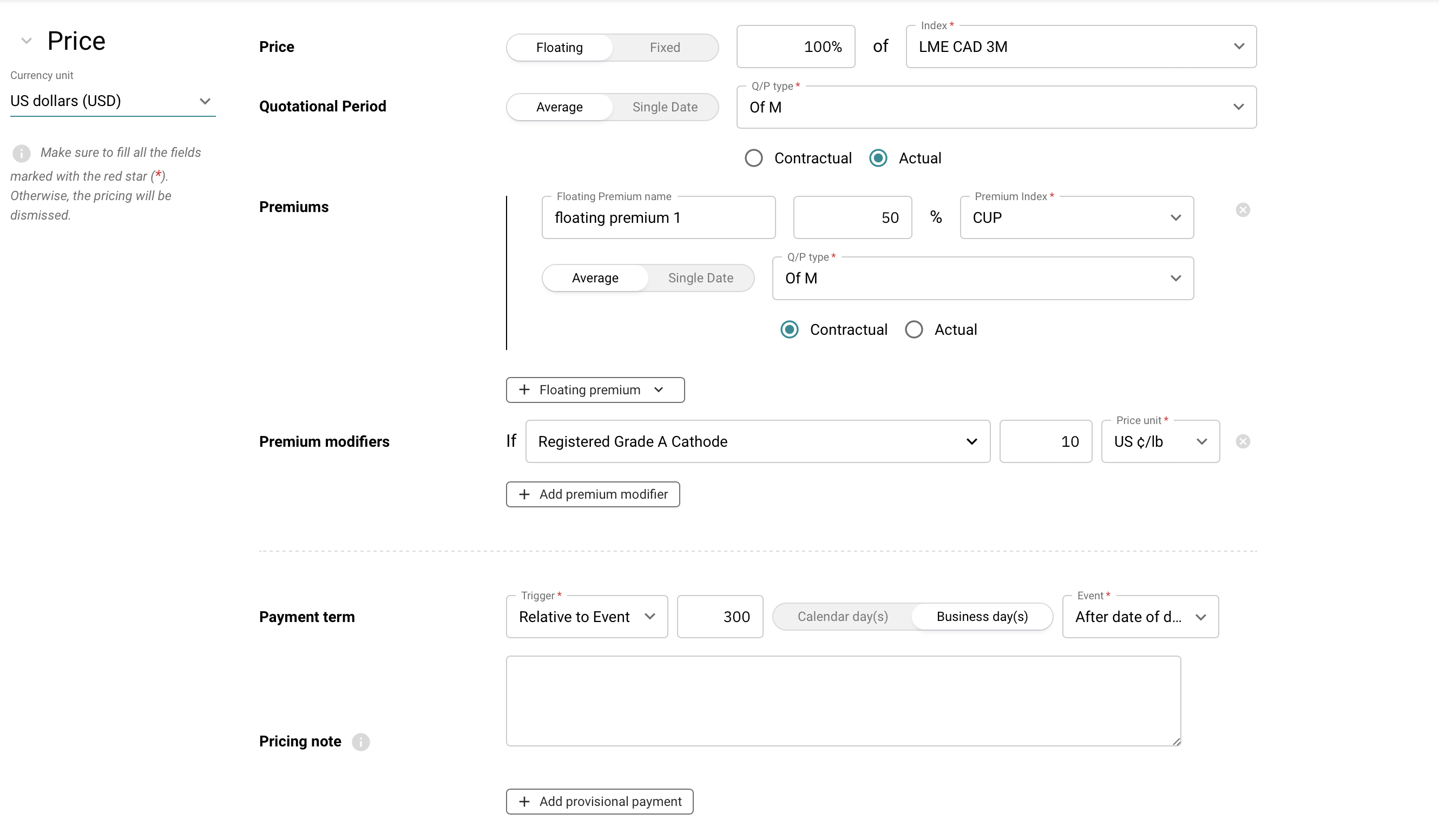
Task: Click Add provisional payment button
Action: [600, 801]
